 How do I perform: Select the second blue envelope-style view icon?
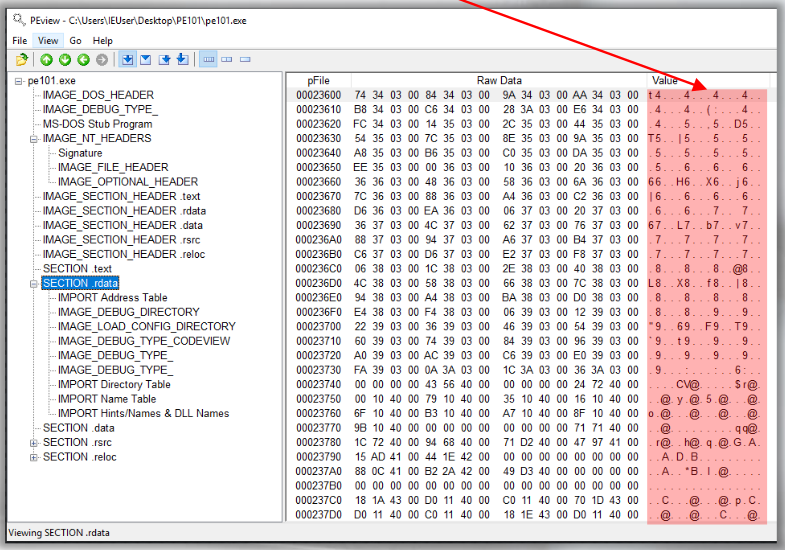[x=146, y=60]
